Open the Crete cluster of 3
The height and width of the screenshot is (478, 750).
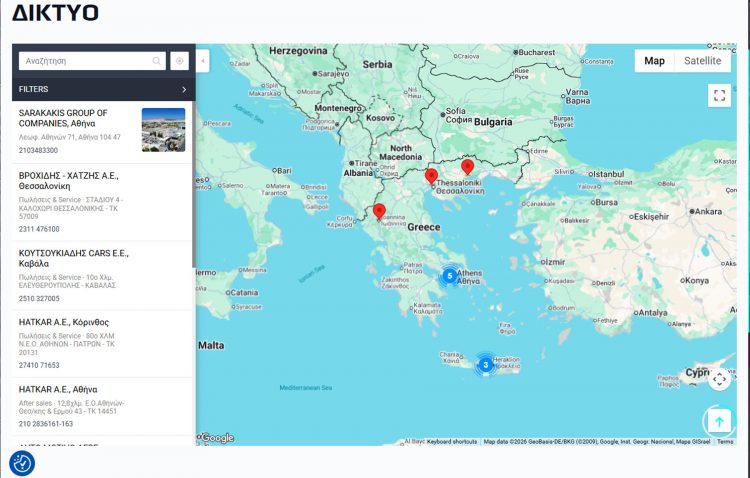point(486,365)
